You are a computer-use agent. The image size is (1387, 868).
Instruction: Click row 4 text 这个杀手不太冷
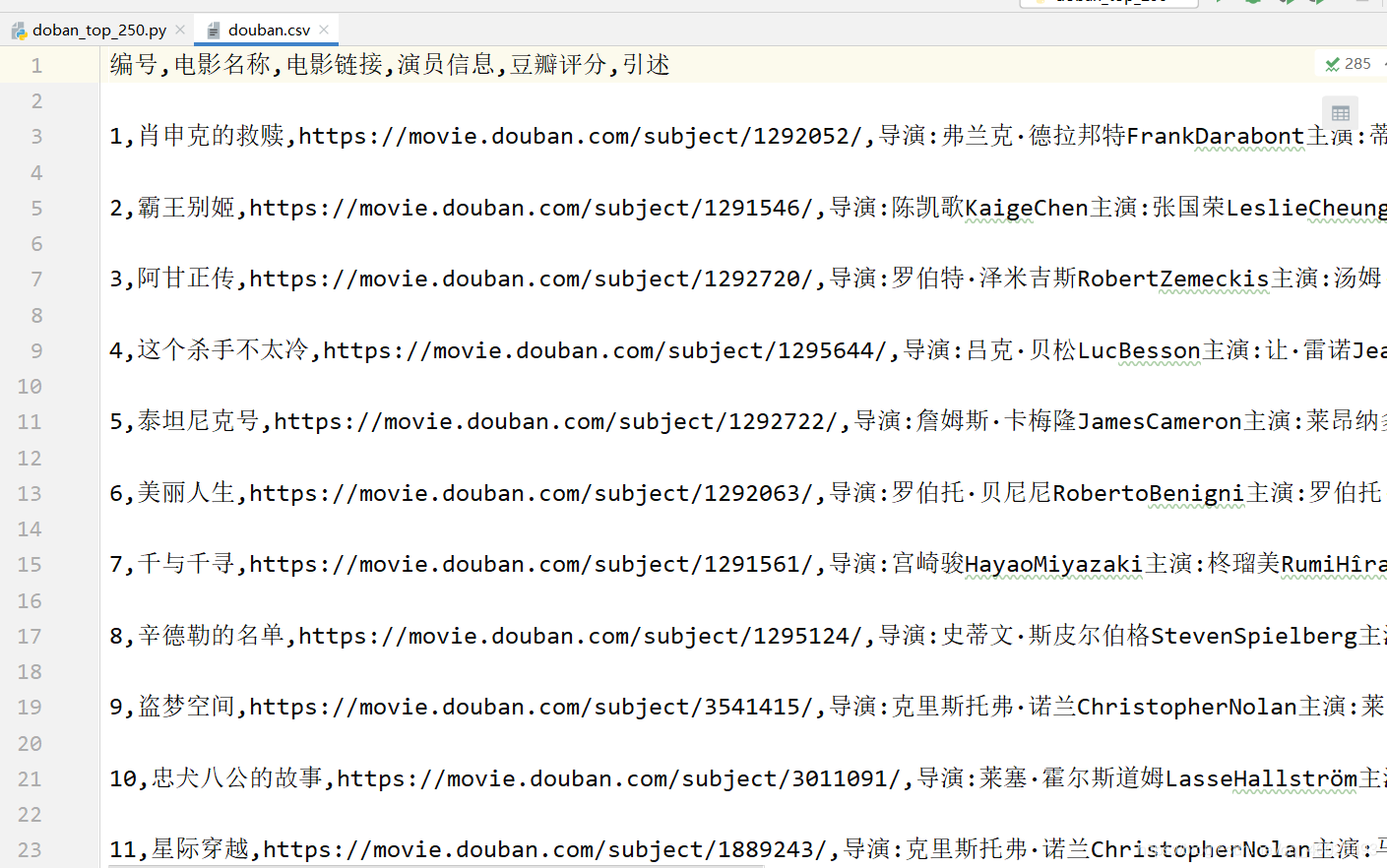click(223, 350)
